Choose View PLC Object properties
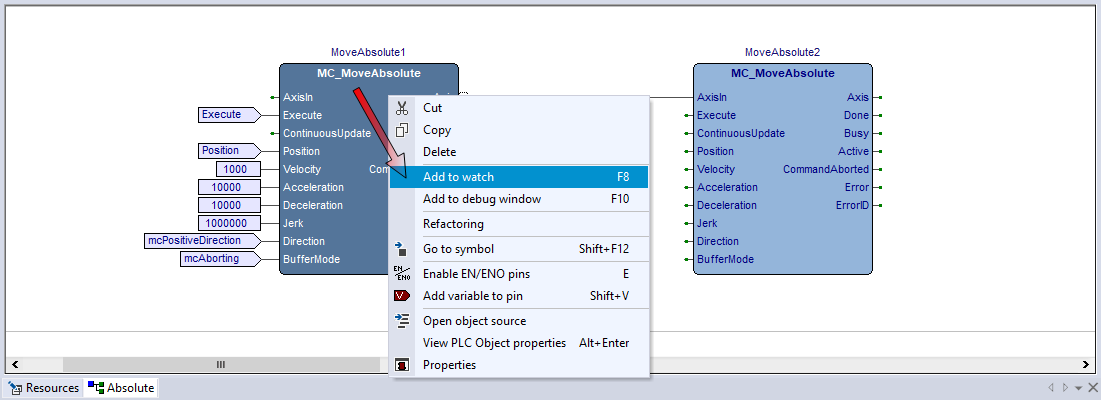The width and height of the screenshot is (1101, 400). click(494, 343)
